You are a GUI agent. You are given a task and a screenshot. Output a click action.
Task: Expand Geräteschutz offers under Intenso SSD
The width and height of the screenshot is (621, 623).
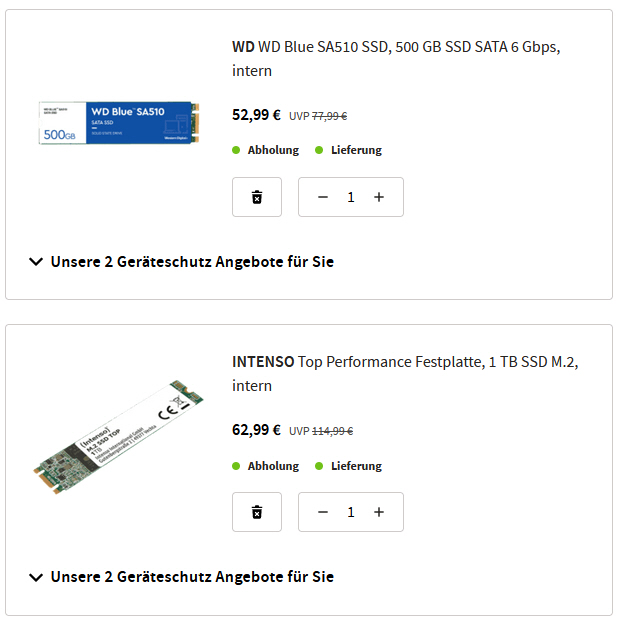(x=181, y=577)
